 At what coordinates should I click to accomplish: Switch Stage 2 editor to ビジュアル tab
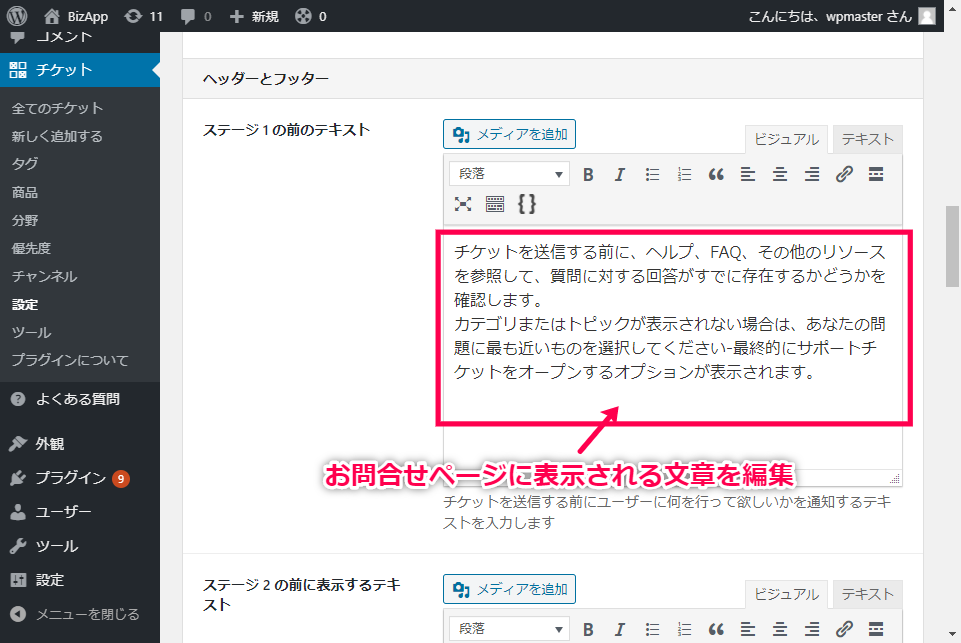point(786,594)
